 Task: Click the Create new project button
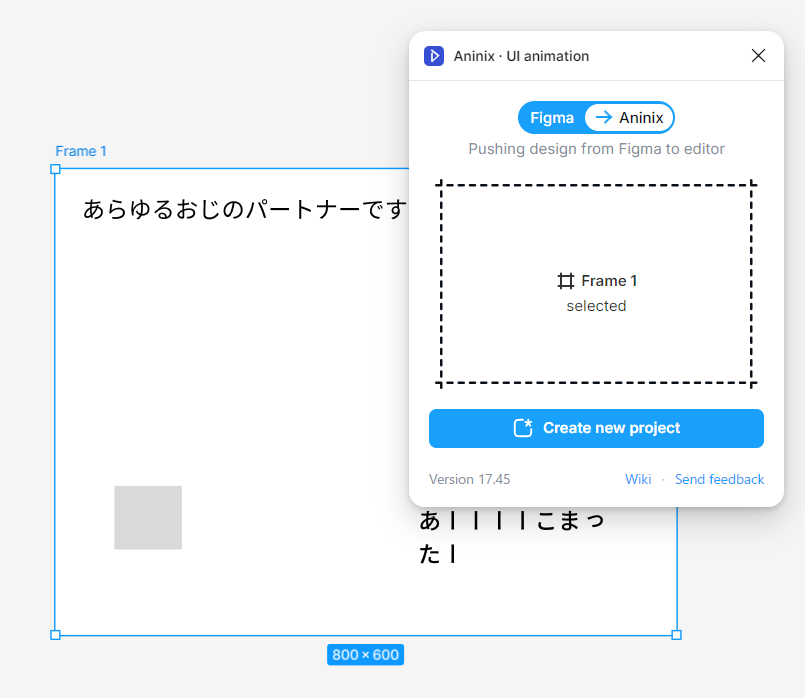596,428
